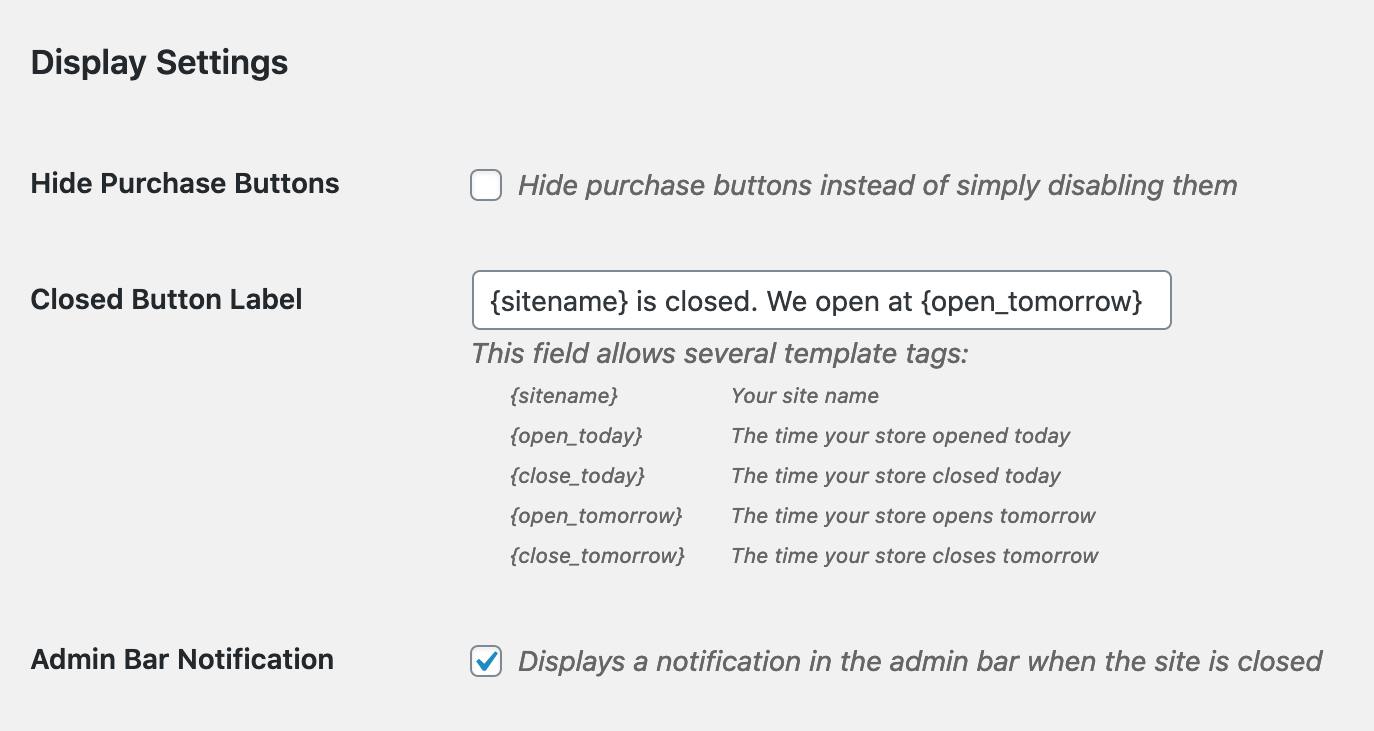Click the 'Hide Purchase Buttons' row label
Image resolution: width=1374 pixels, height=731 pixels.
(x=185, y=184)
